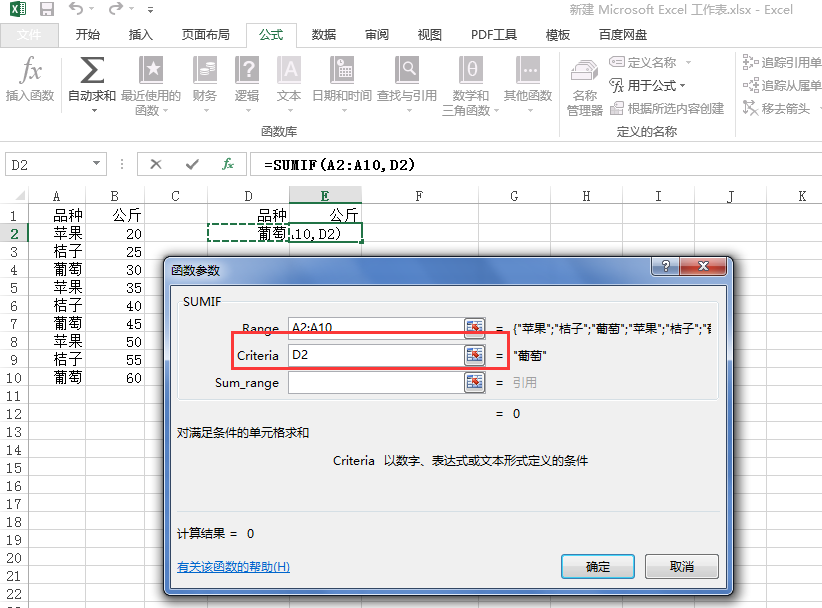
Task: Open the Lookup & Reference (查找与引用) icon
Action: coord(407,70)
